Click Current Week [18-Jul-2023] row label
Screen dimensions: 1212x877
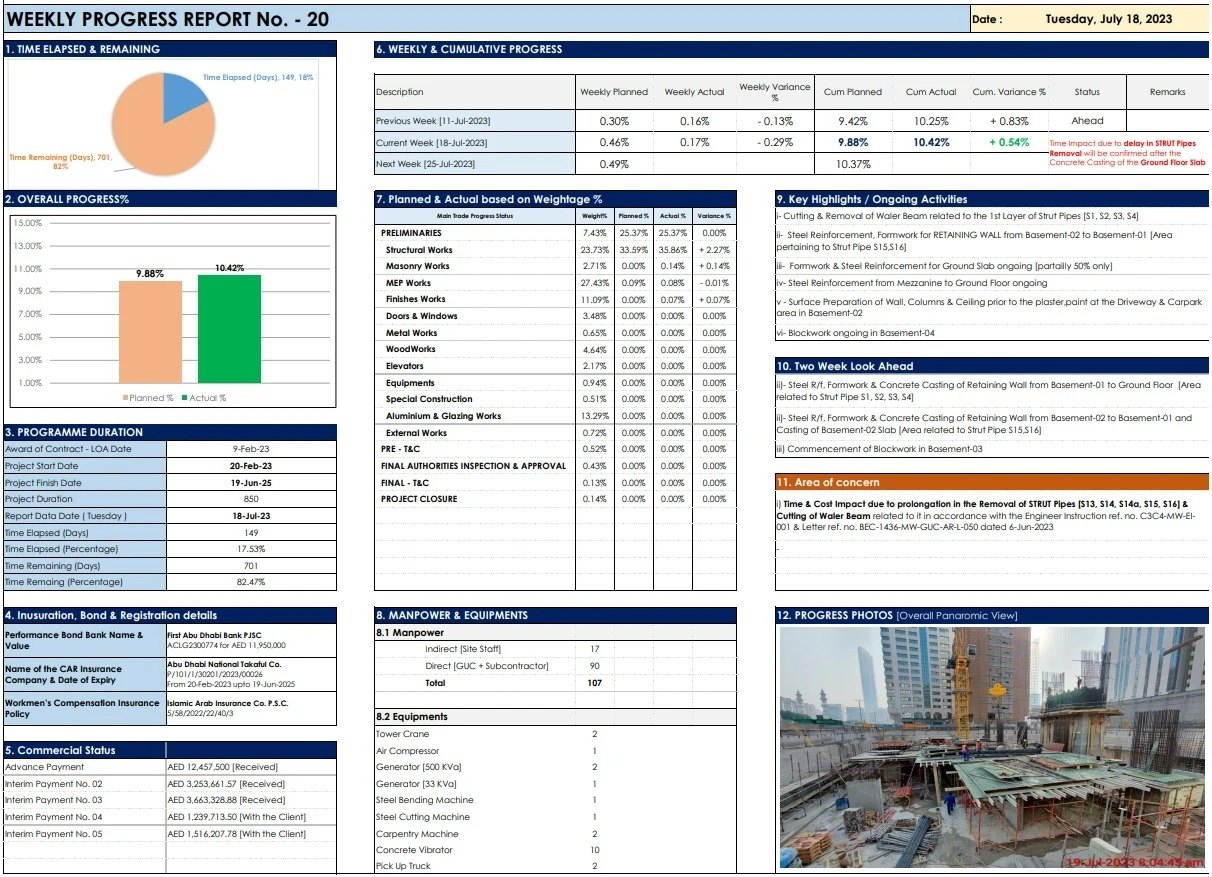coord(475,143)
